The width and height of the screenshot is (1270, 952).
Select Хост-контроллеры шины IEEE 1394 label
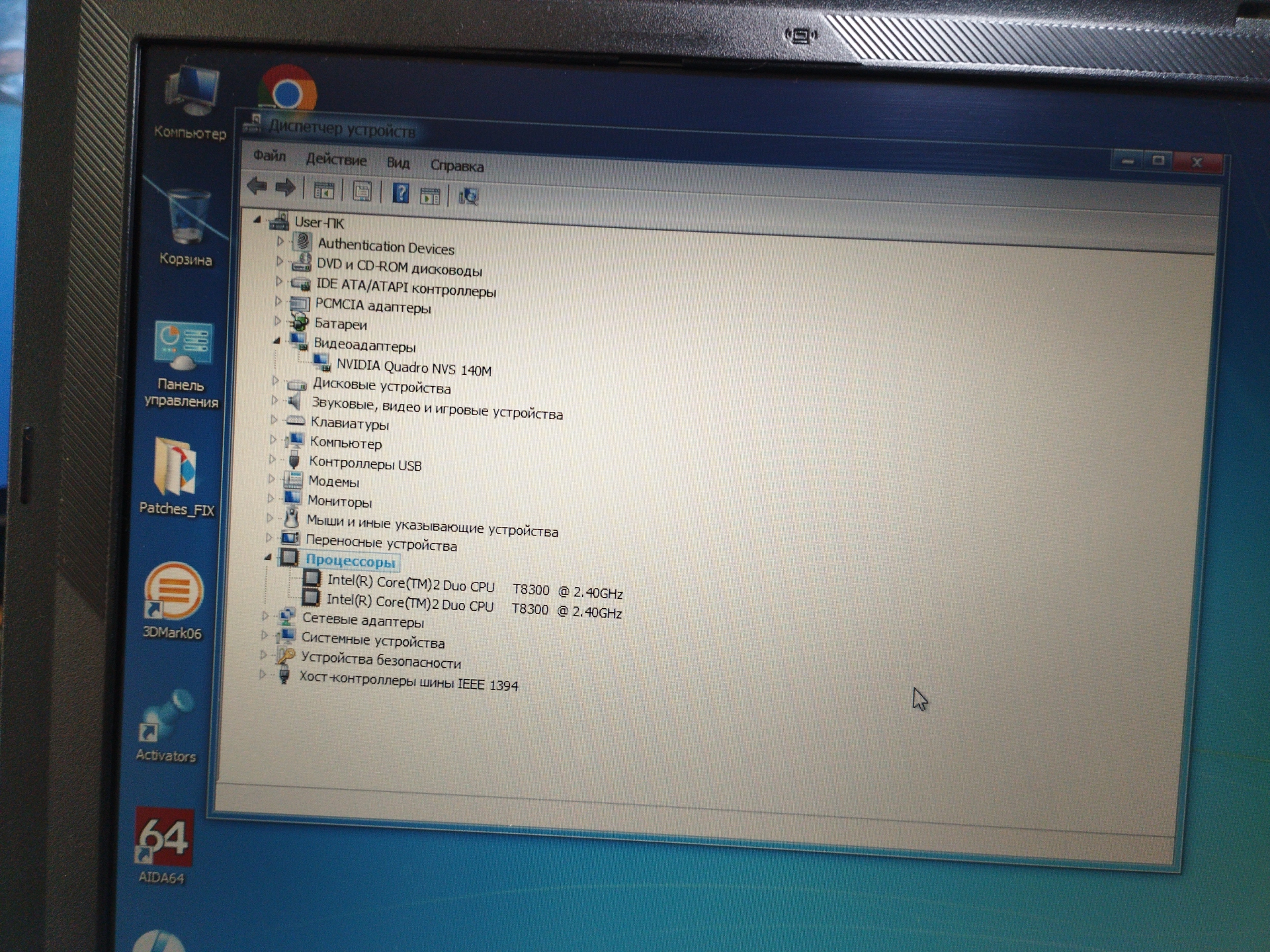409,680
